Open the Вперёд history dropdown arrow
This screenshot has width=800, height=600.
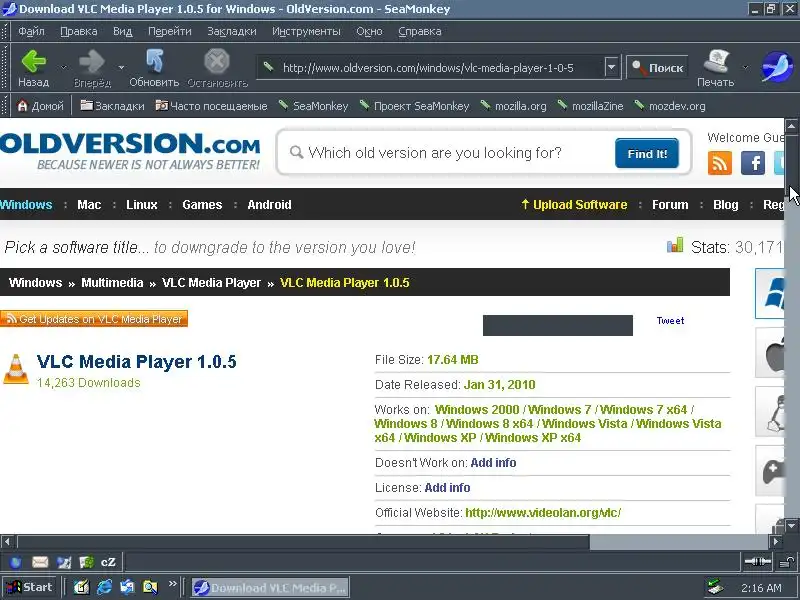pos(121,67)
